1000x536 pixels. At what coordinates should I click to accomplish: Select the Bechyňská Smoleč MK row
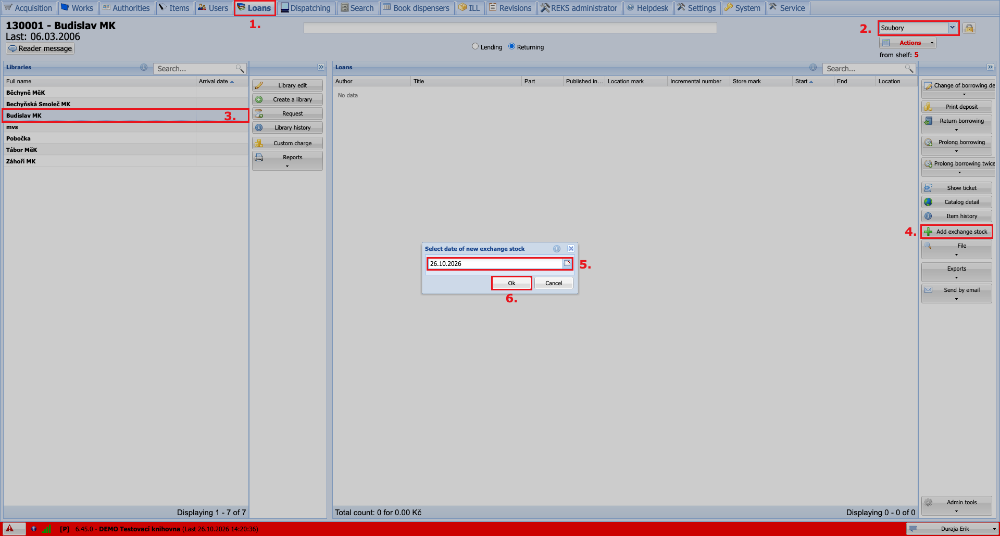(x=124, y=104)
